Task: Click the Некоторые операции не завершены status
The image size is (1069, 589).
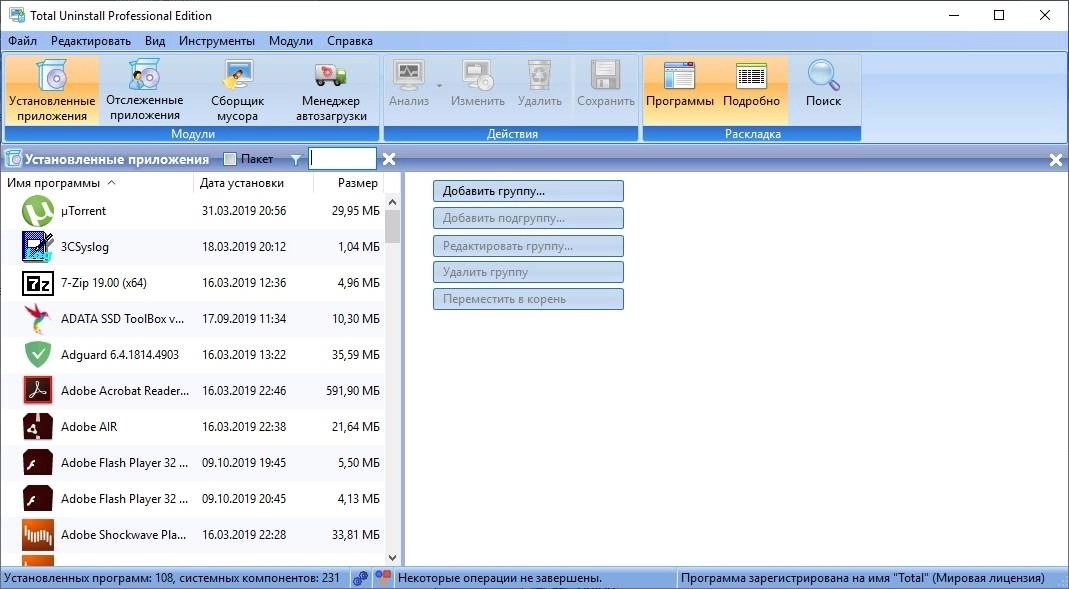Action: (500, 578)
